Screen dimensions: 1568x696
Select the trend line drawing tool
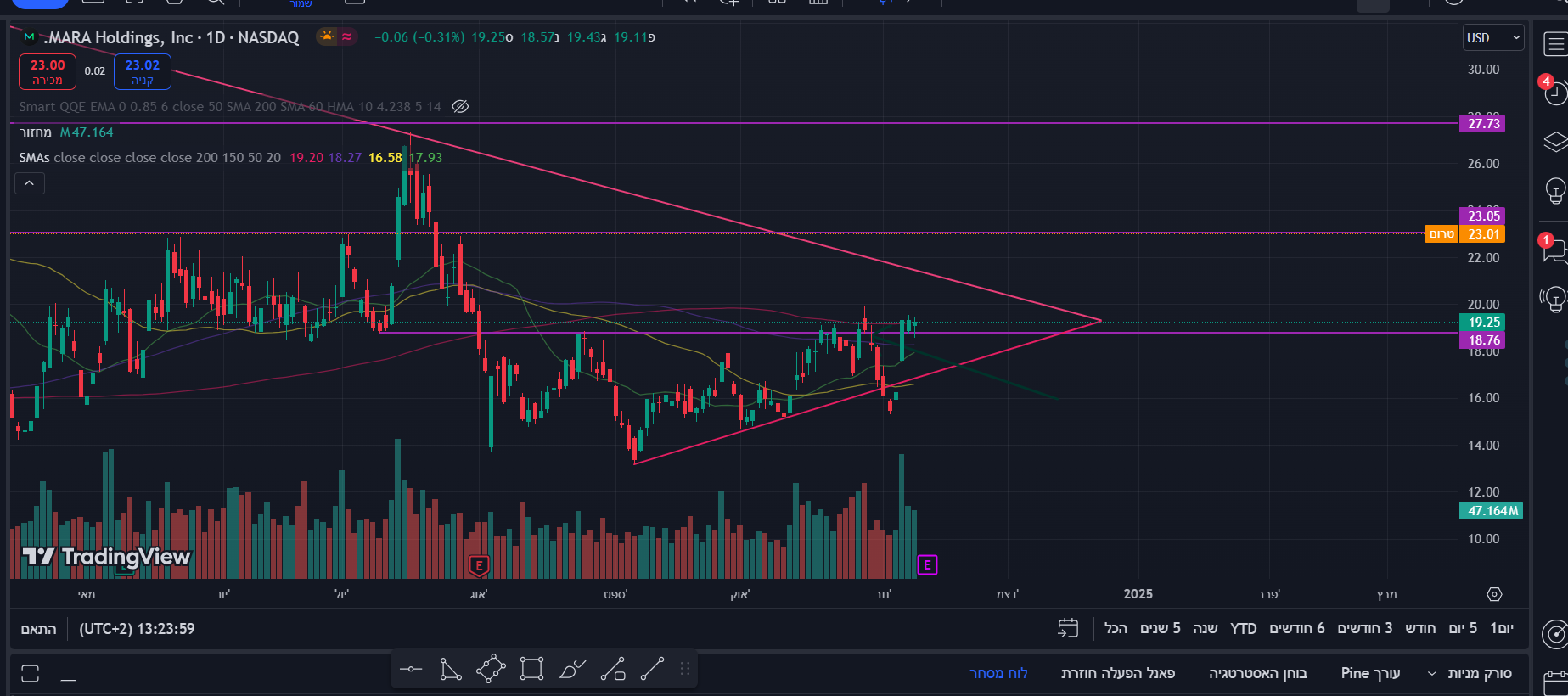pos(652,670)
